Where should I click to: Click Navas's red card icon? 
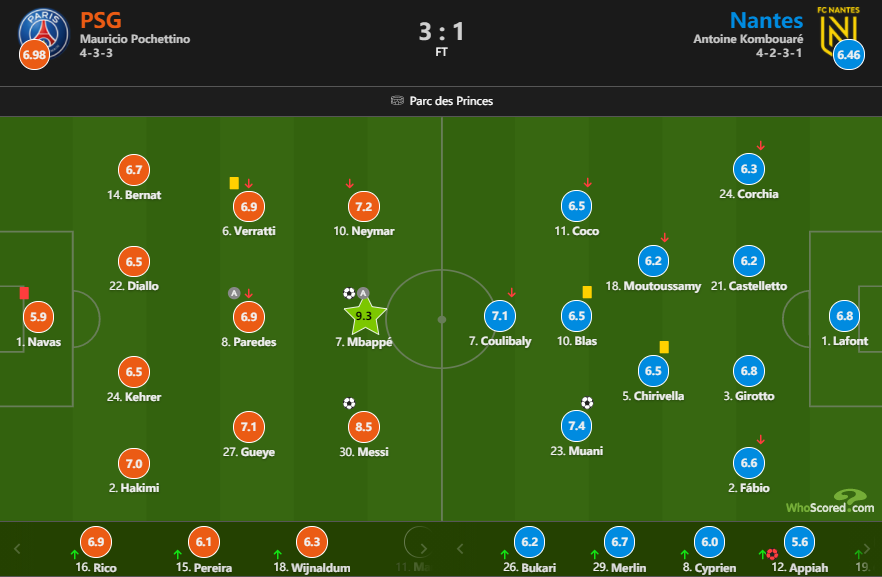24,293
